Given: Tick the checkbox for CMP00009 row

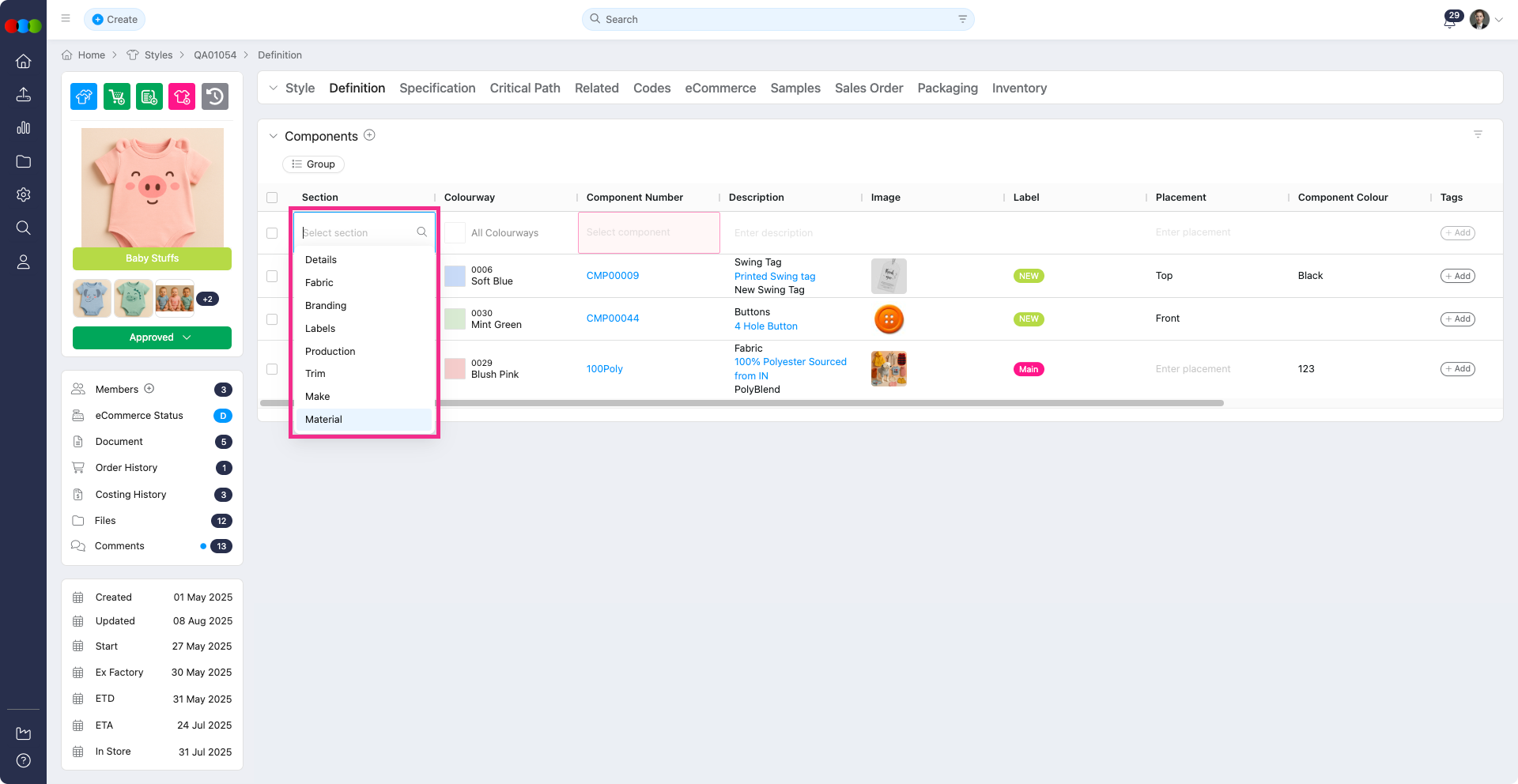Looking at the screenshot, I should point(272,276).
